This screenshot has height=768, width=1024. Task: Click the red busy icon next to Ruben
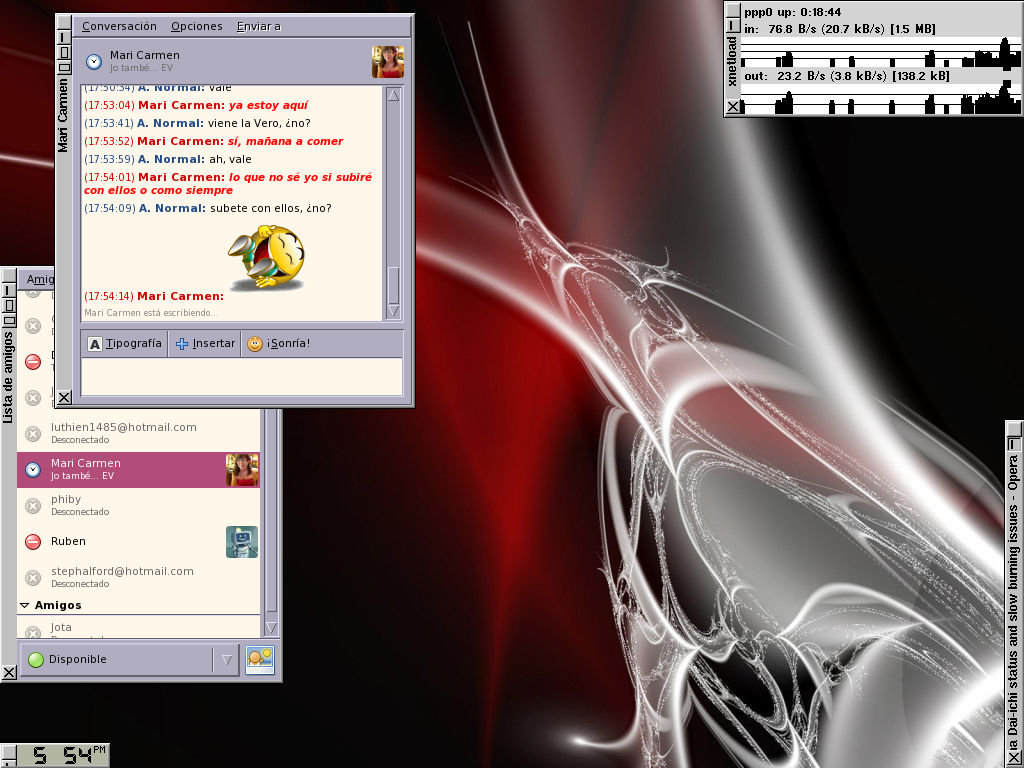(33, 542)
